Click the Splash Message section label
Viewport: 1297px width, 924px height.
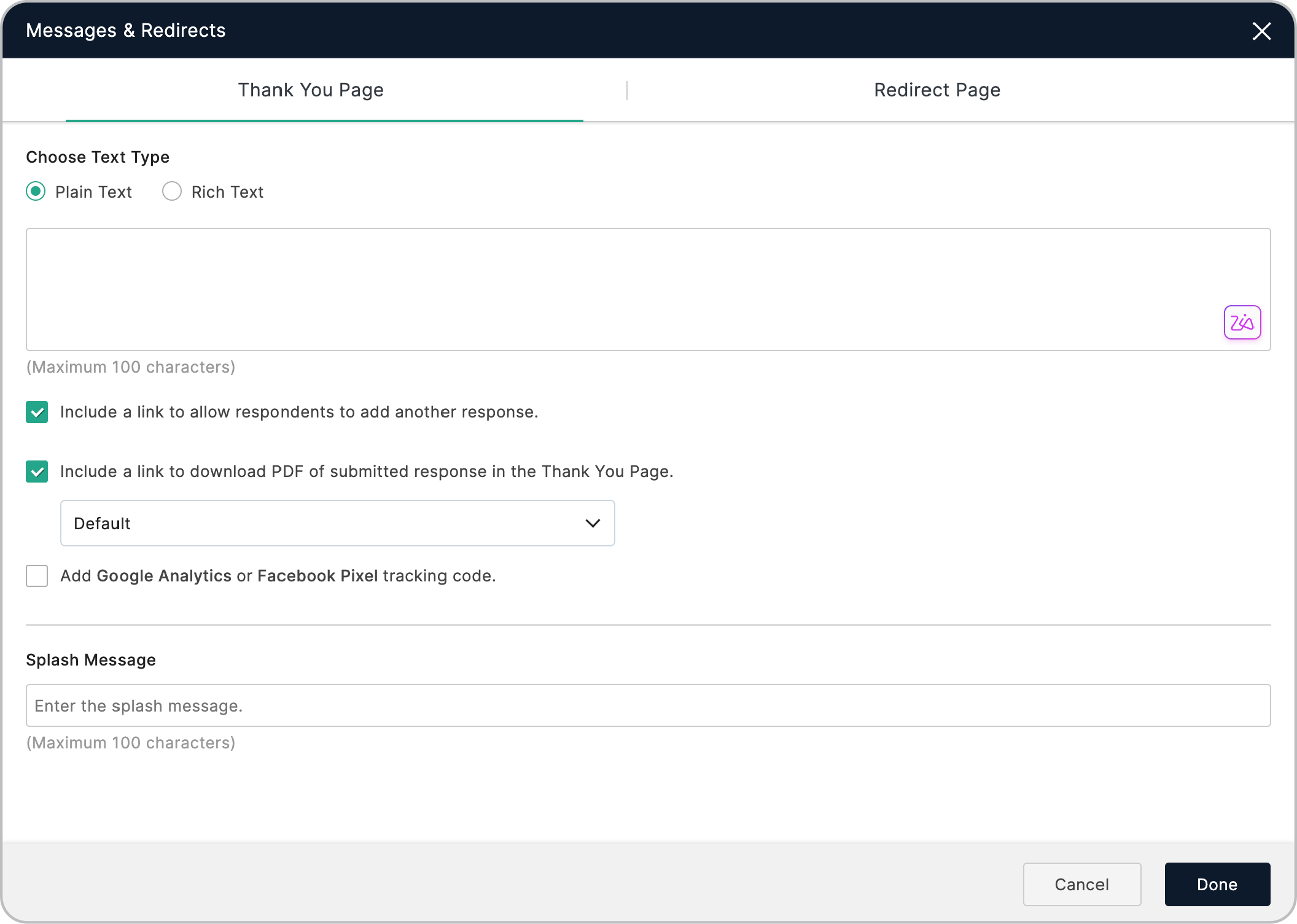90,659
